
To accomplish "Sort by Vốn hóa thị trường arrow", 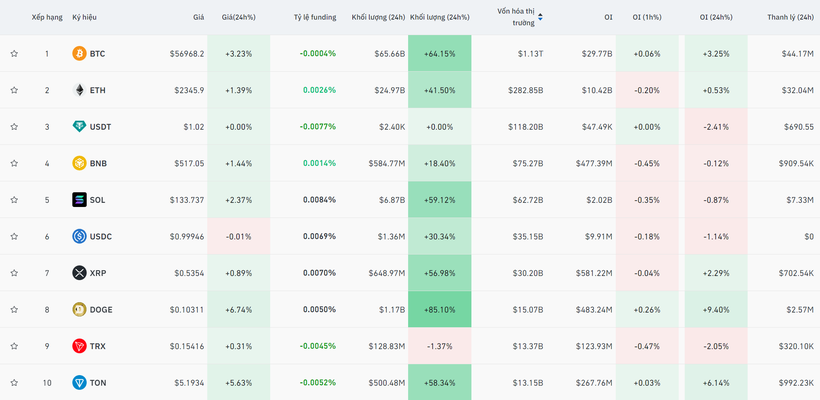I will pos(541,17).
